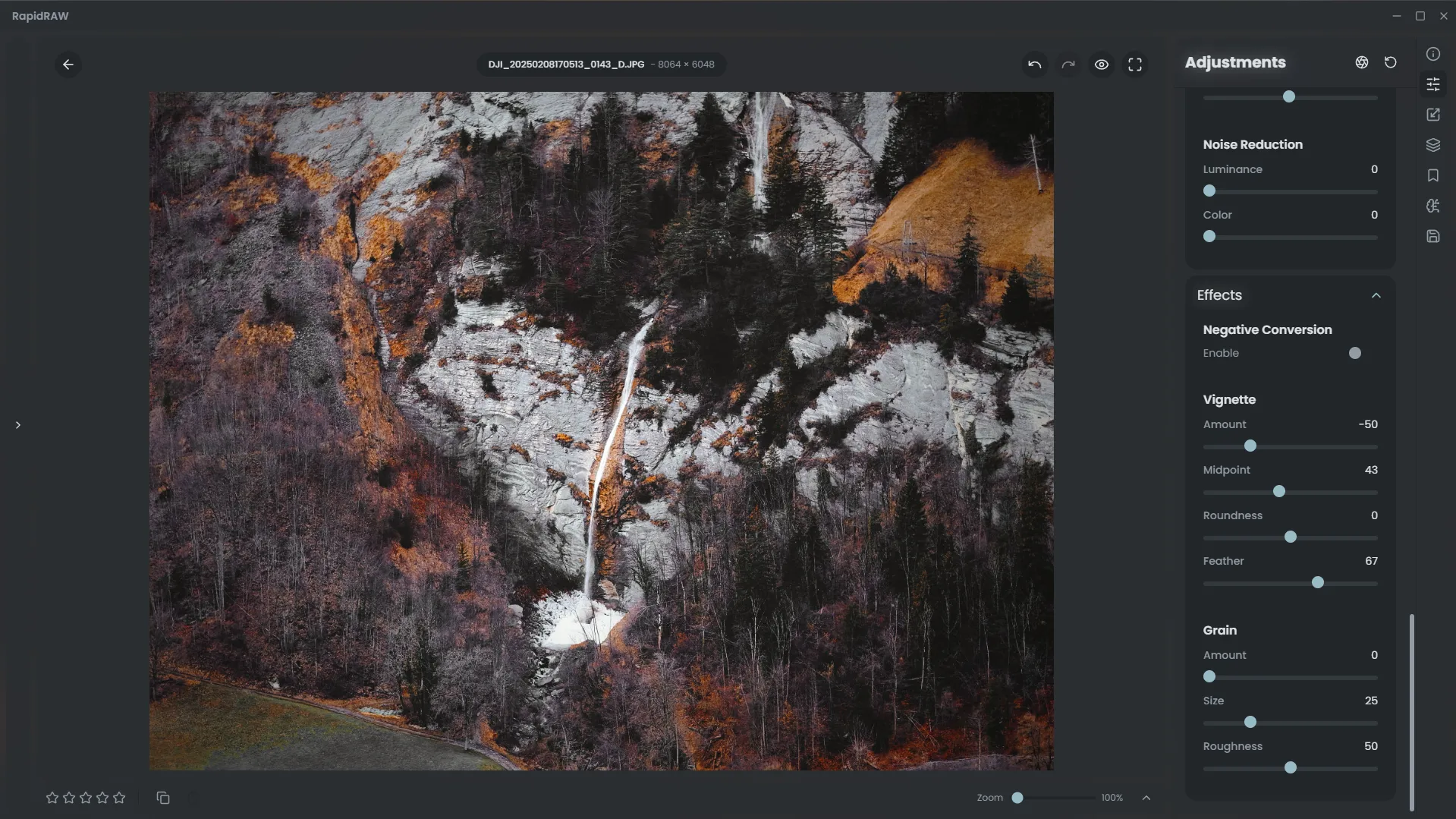Collapse the Effects section
Image resolution: width=1456 pixels, height=819 pixels.
1376,295
